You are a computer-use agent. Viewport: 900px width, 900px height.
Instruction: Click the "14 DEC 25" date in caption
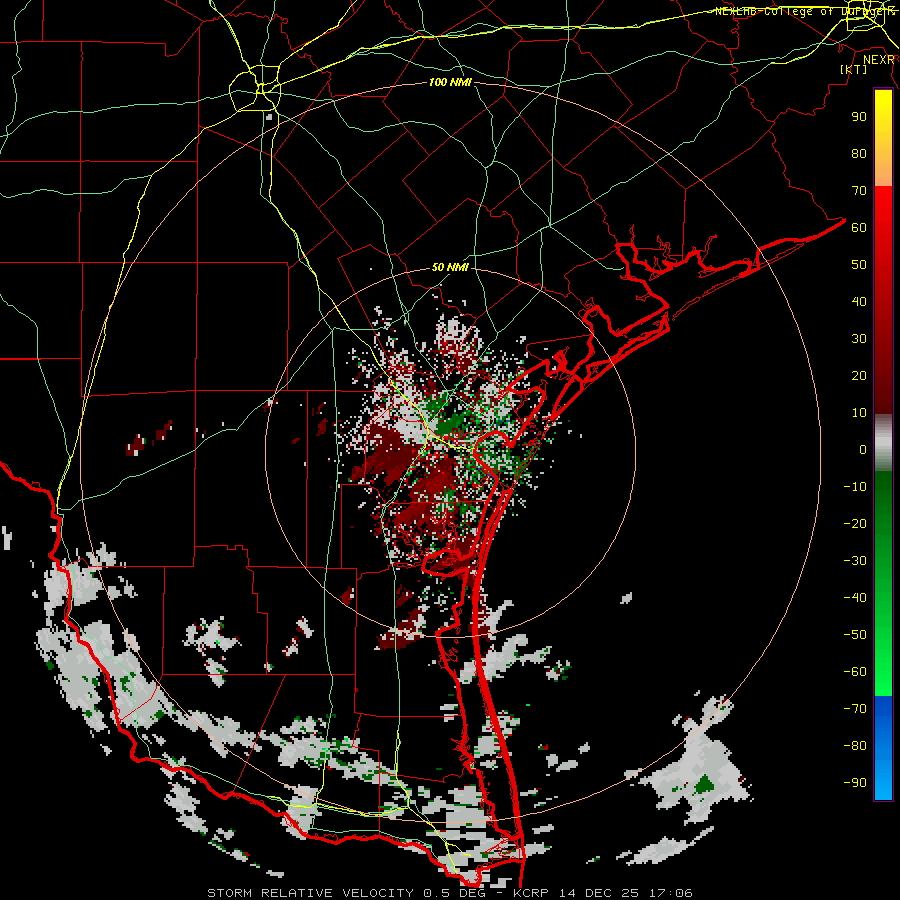coord(598,893)
